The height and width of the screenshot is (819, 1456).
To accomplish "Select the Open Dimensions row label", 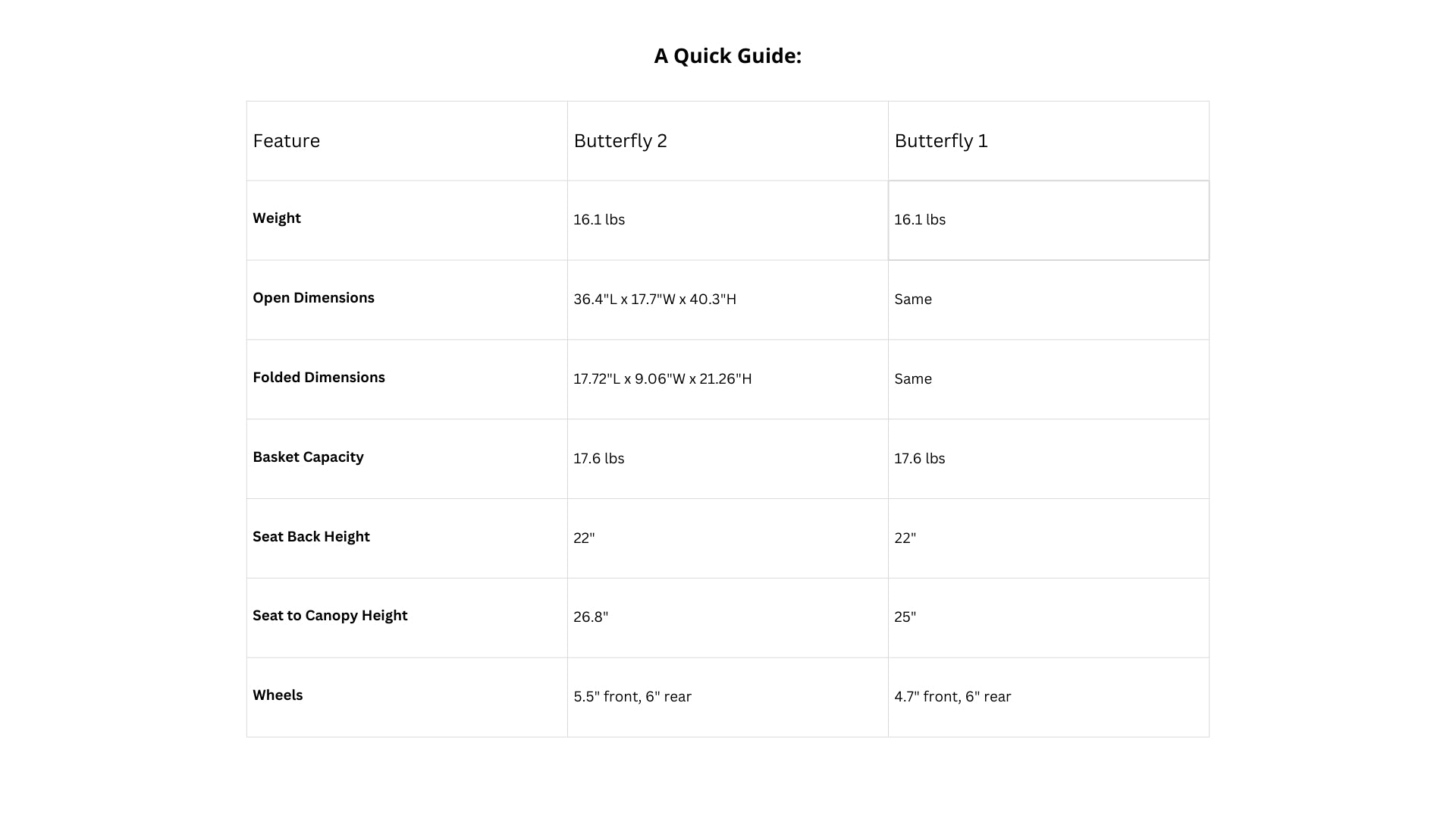I will [313, 298].
